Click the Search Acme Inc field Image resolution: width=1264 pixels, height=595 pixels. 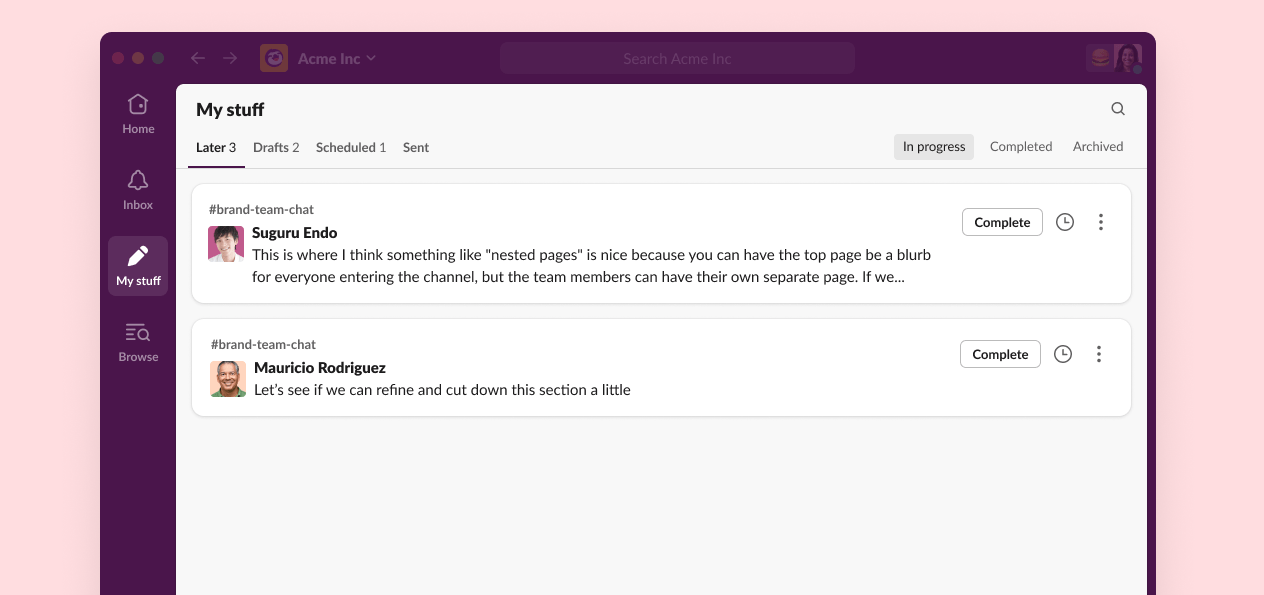click(677, 57)
